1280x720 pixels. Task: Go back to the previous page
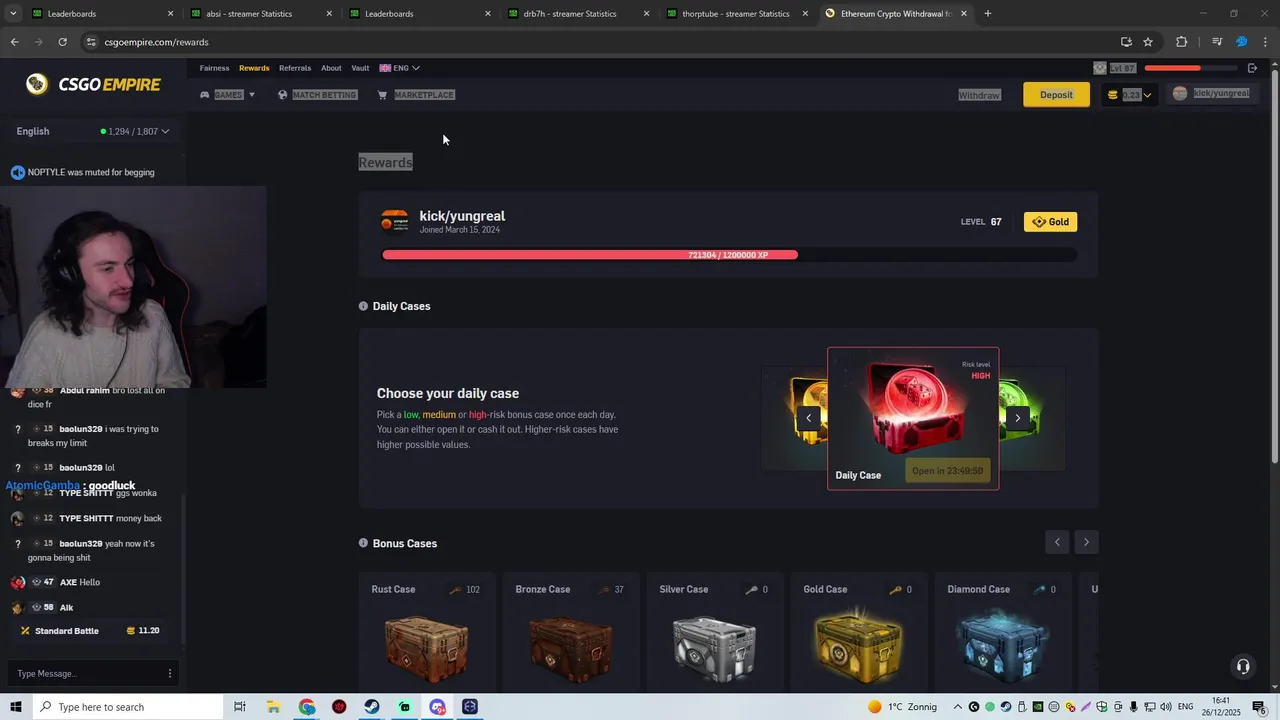(x=14, y=42)
